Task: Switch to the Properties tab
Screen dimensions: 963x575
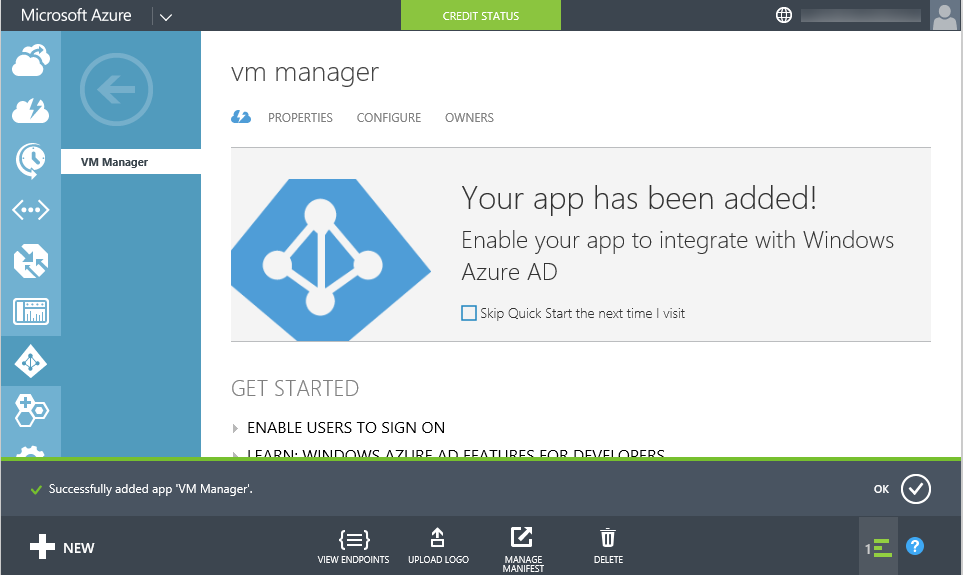Action: (300, 117)
